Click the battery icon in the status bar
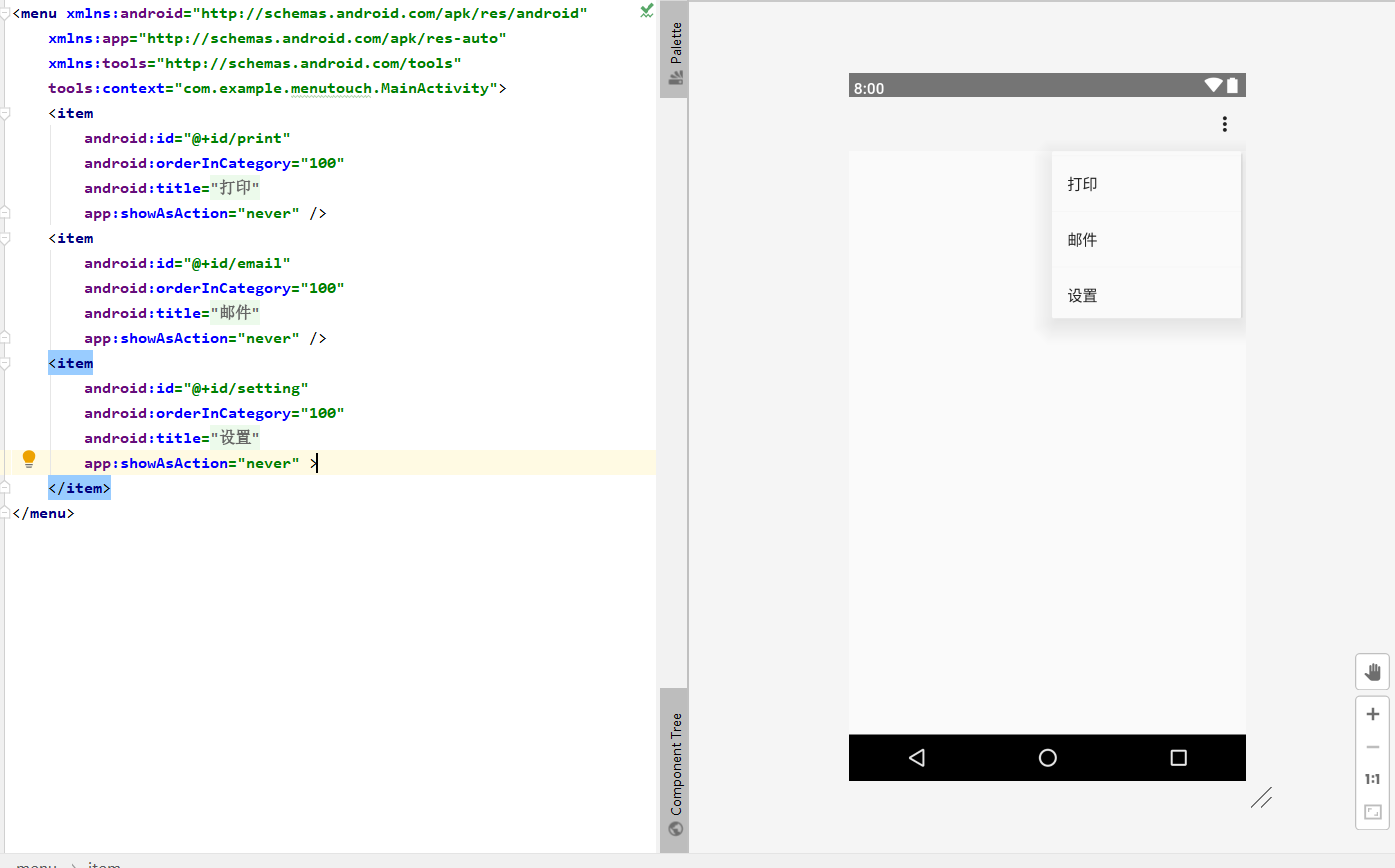Viewport: 1395px width, 868px height. point(1233,87)
